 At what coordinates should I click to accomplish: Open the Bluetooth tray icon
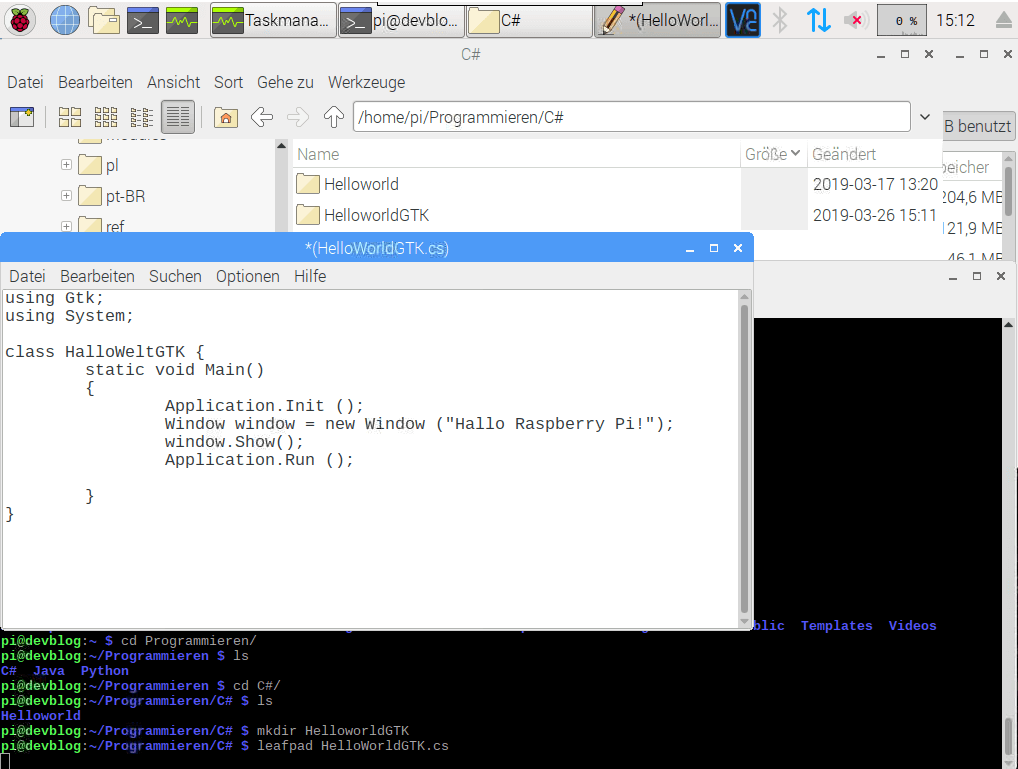pyautogui.click(x=780, y=20)
